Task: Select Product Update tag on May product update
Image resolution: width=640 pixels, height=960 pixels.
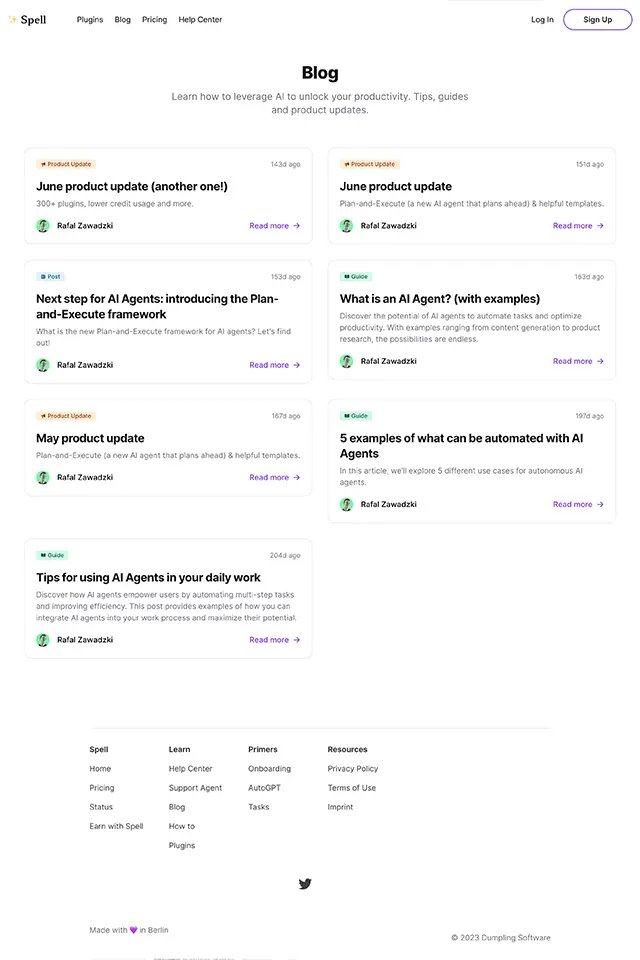Action: click(x=66, y=416)
